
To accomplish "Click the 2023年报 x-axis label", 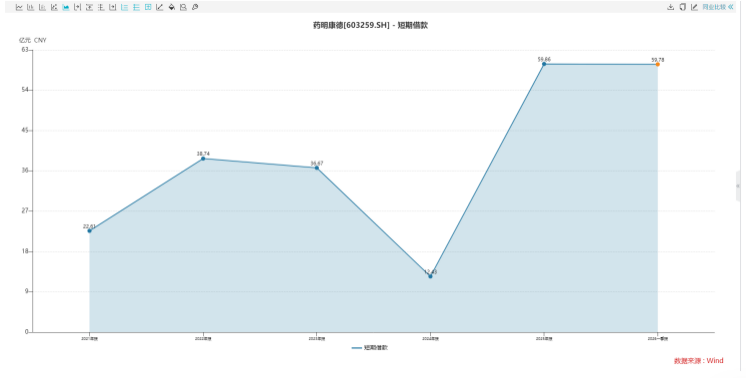I will pyautogui.click(x=317, y=339).
